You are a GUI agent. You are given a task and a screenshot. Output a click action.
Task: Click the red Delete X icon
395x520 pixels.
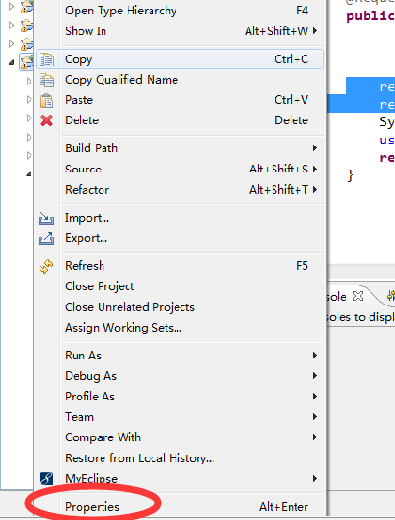(x=47, y=120)
